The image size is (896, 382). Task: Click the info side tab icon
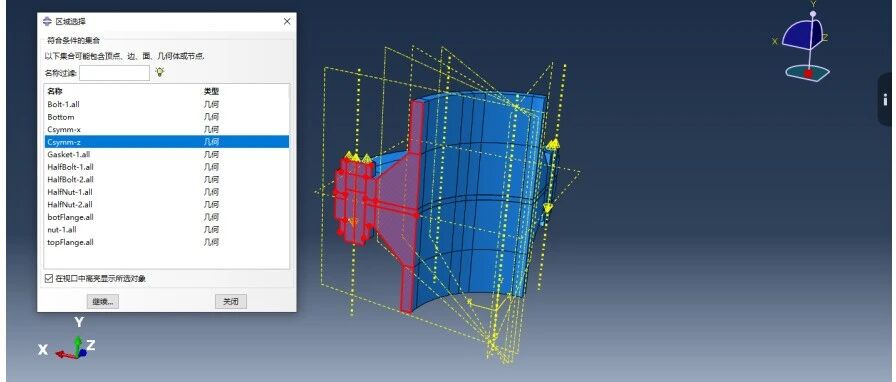(x=885, y=100)
